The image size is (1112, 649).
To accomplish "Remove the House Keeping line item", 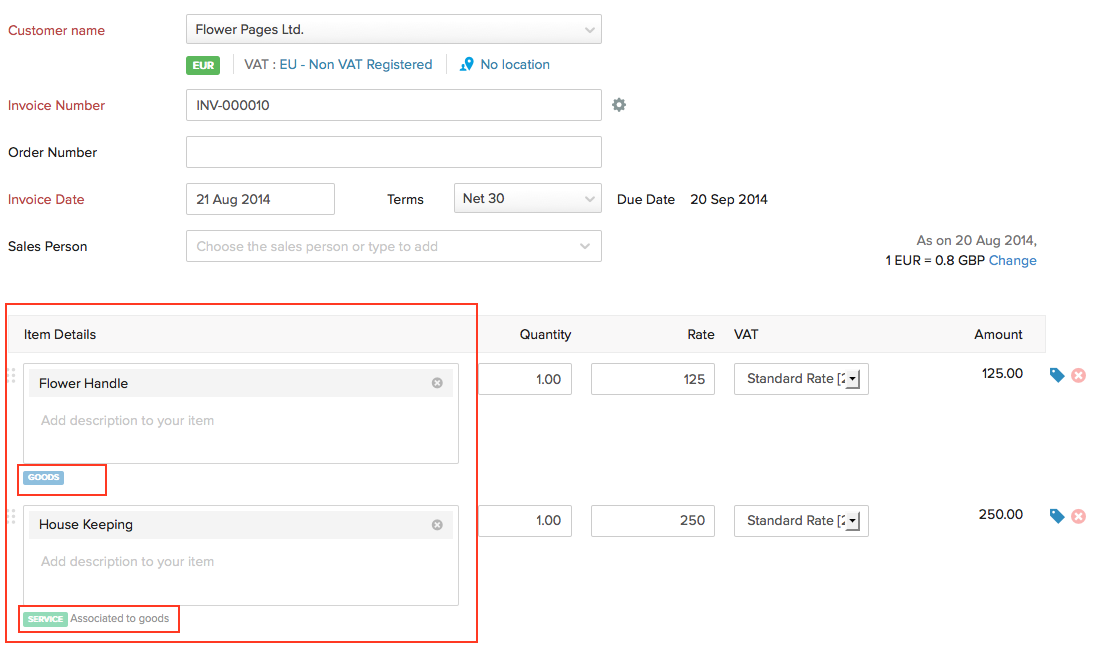I will click(x=1079, y=517).
